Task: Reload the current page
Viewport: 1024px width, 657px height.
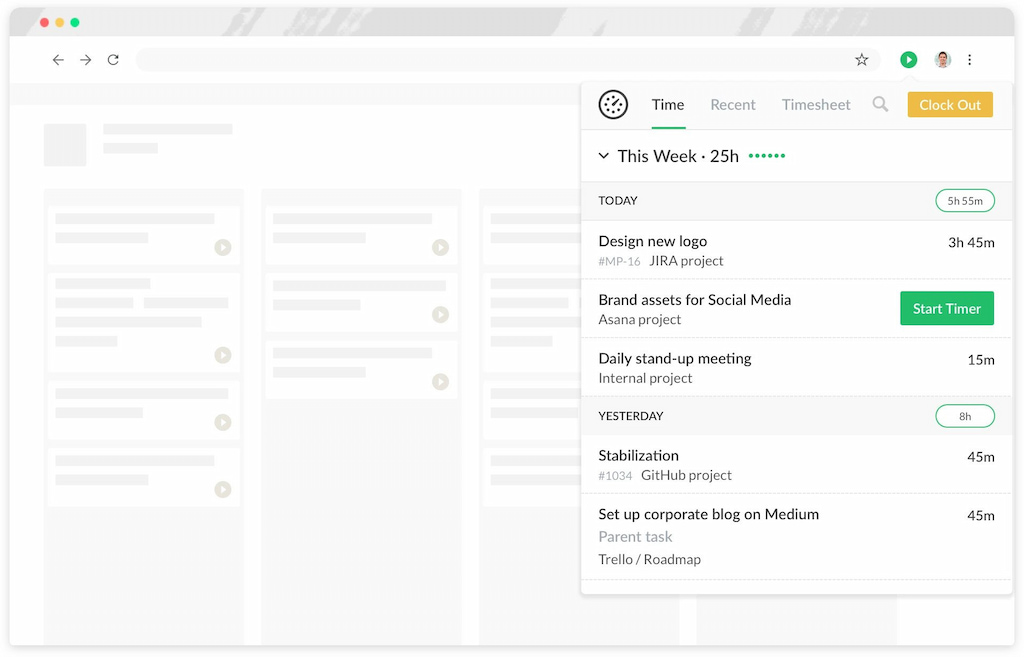Action: click(x=112, y=59)
